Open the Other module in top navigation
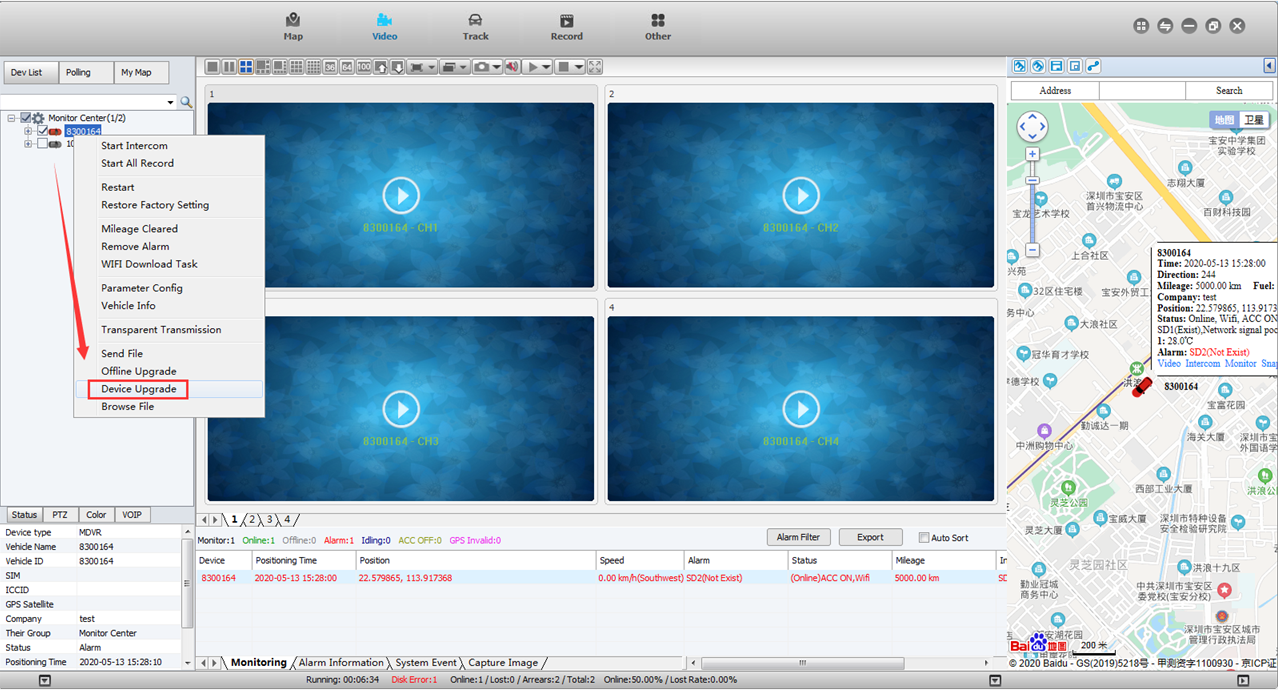1278x690 pixels. click(x=658, y=27)
